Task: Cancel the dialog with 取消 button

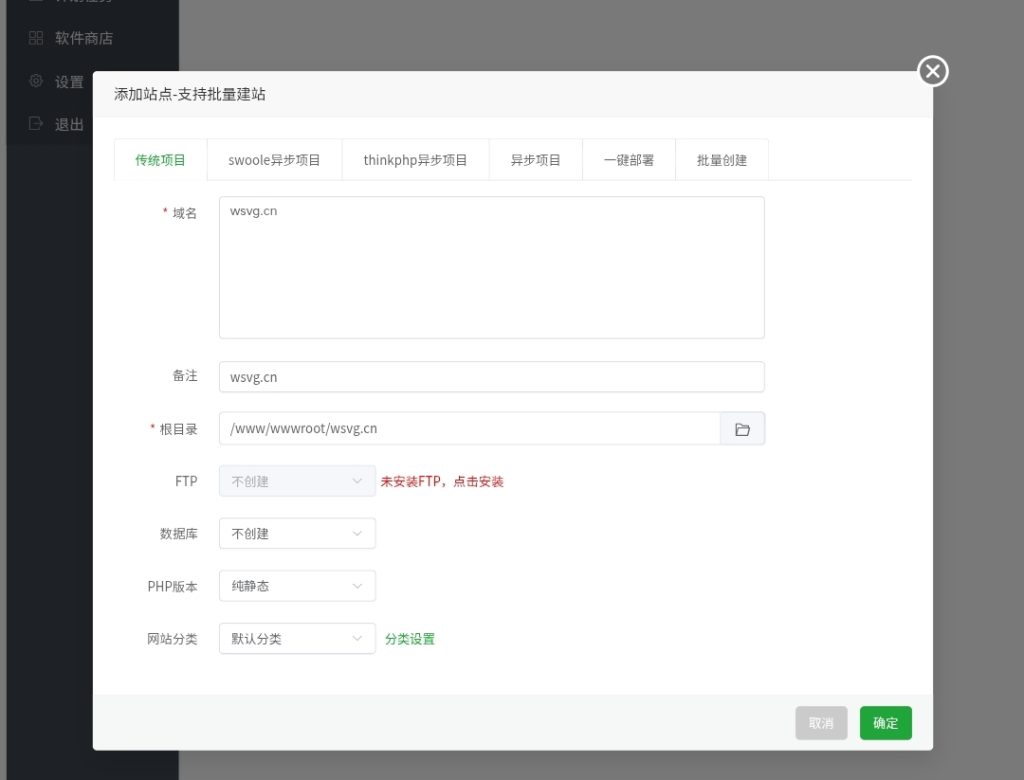Action: click(821, 722)
